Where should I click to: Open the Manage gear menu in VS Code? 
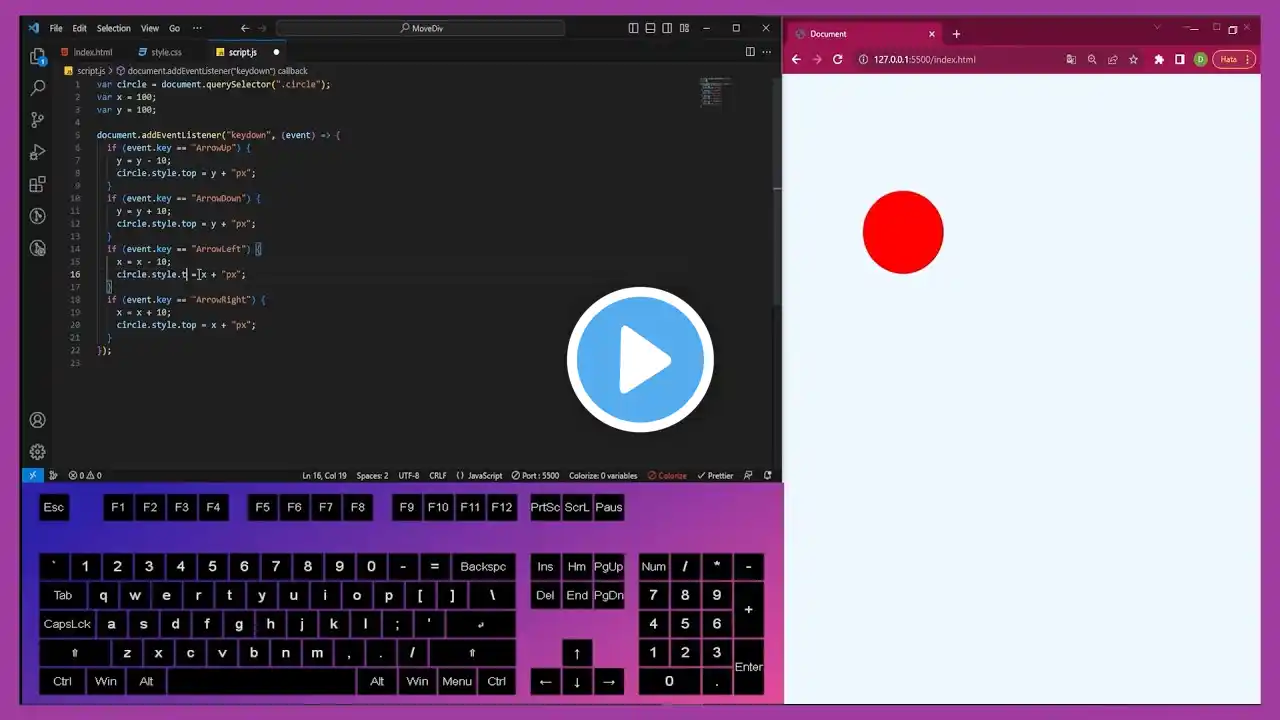(x=38, y=452)
